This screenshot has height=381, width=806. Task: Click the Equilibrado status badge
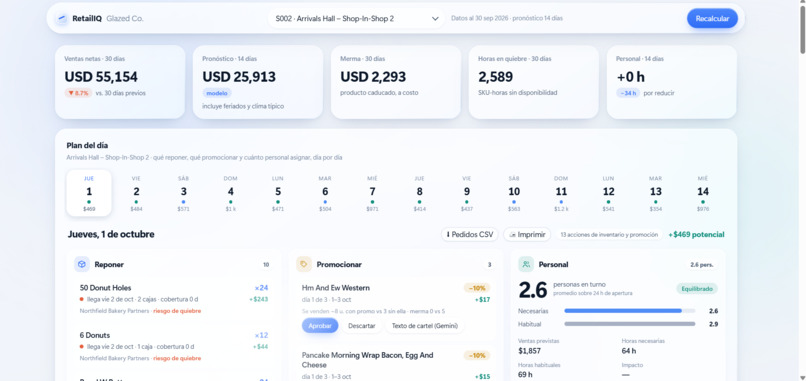point(697,288)
